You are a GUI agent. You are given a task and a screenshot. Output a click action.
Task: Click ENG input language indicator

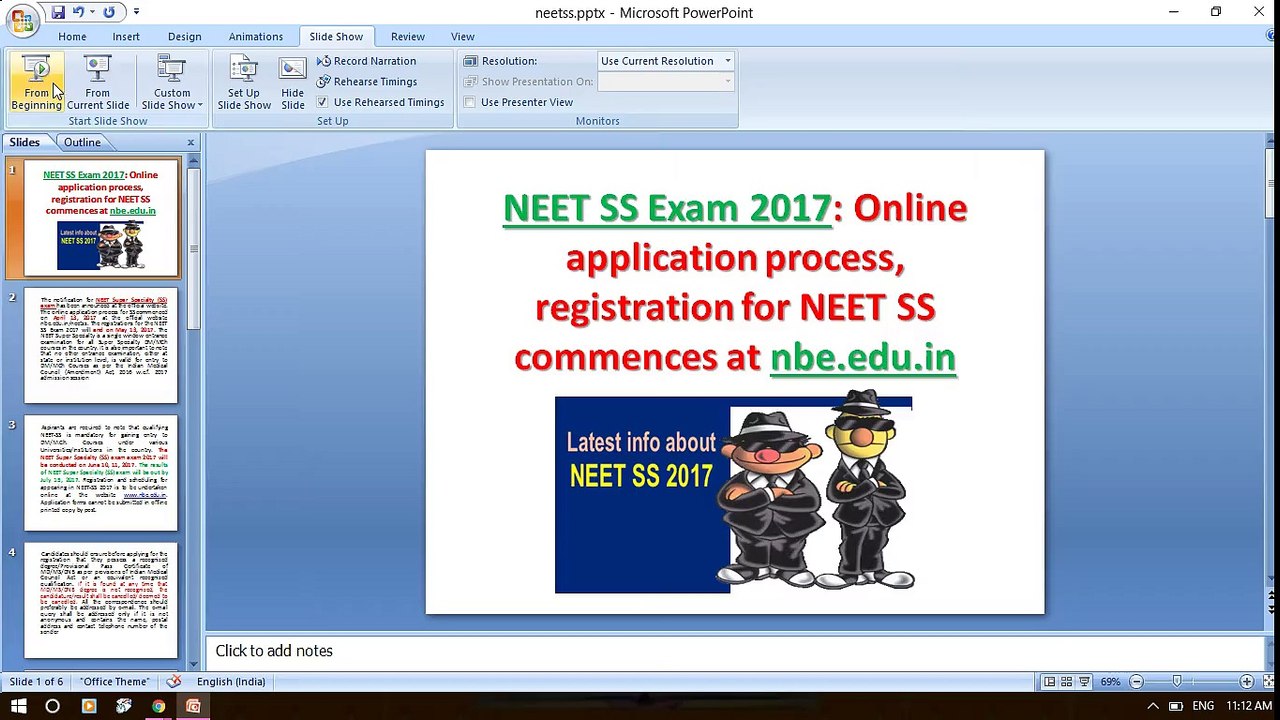1203,706
